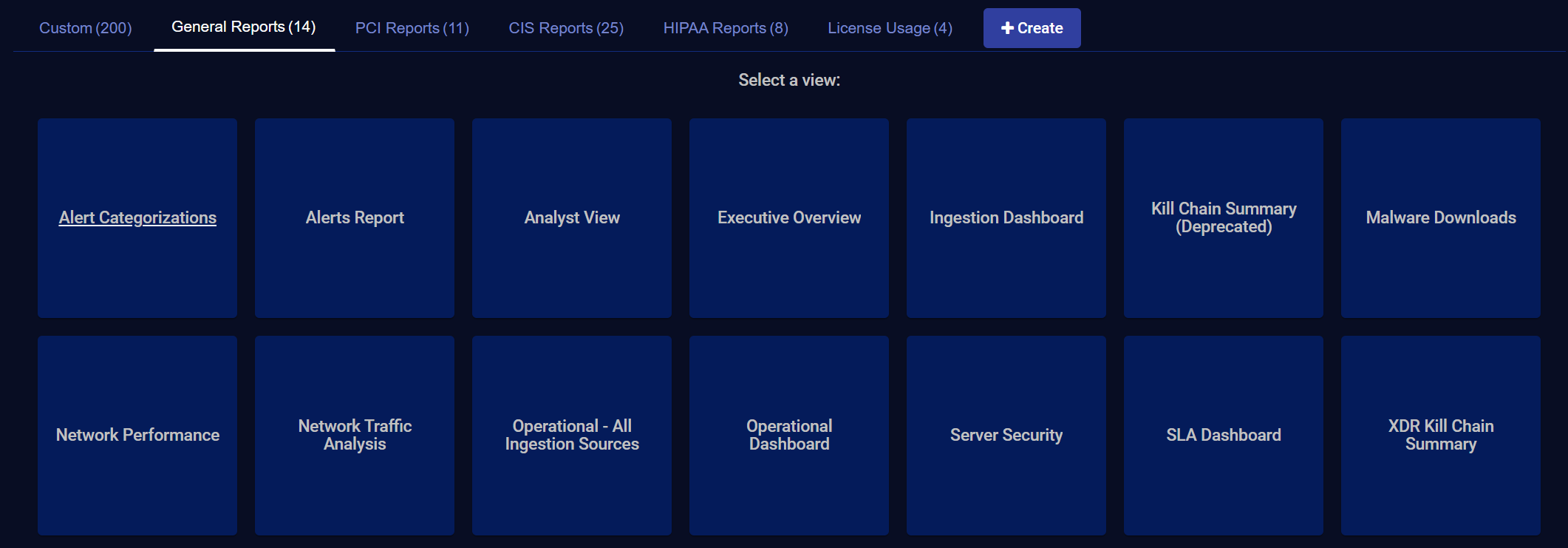Screen dimensions: 1568x548
Task: Open the XDR Kill Chain Summary tile
Action: [1441, 435]
